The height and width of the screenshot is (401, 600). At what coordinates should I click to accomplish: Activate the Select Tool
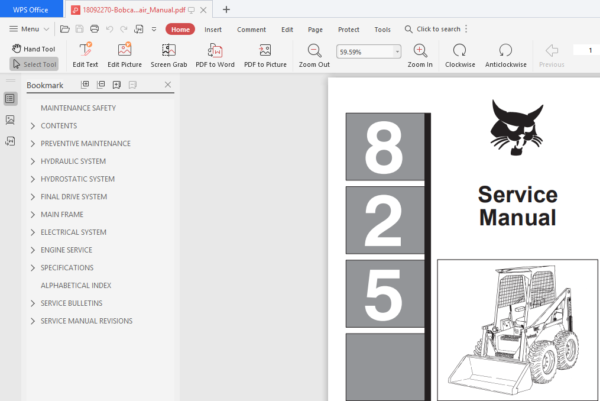click(x=34, y=64)
